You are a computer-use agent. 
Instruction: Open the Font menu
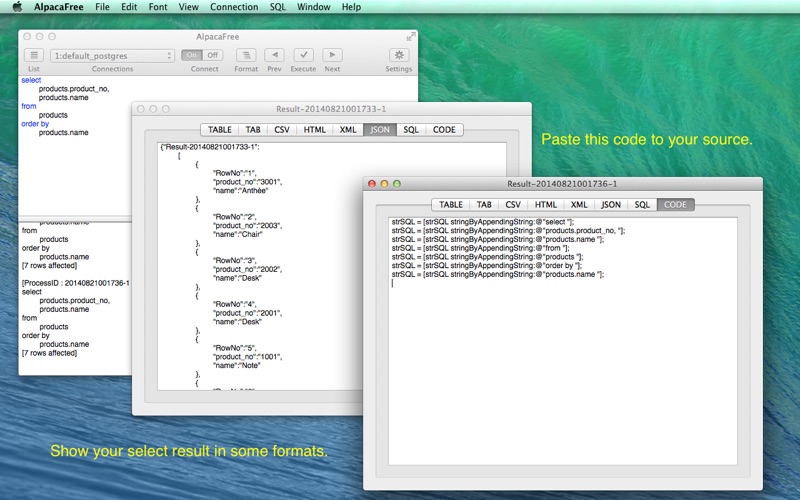[158, 7]
